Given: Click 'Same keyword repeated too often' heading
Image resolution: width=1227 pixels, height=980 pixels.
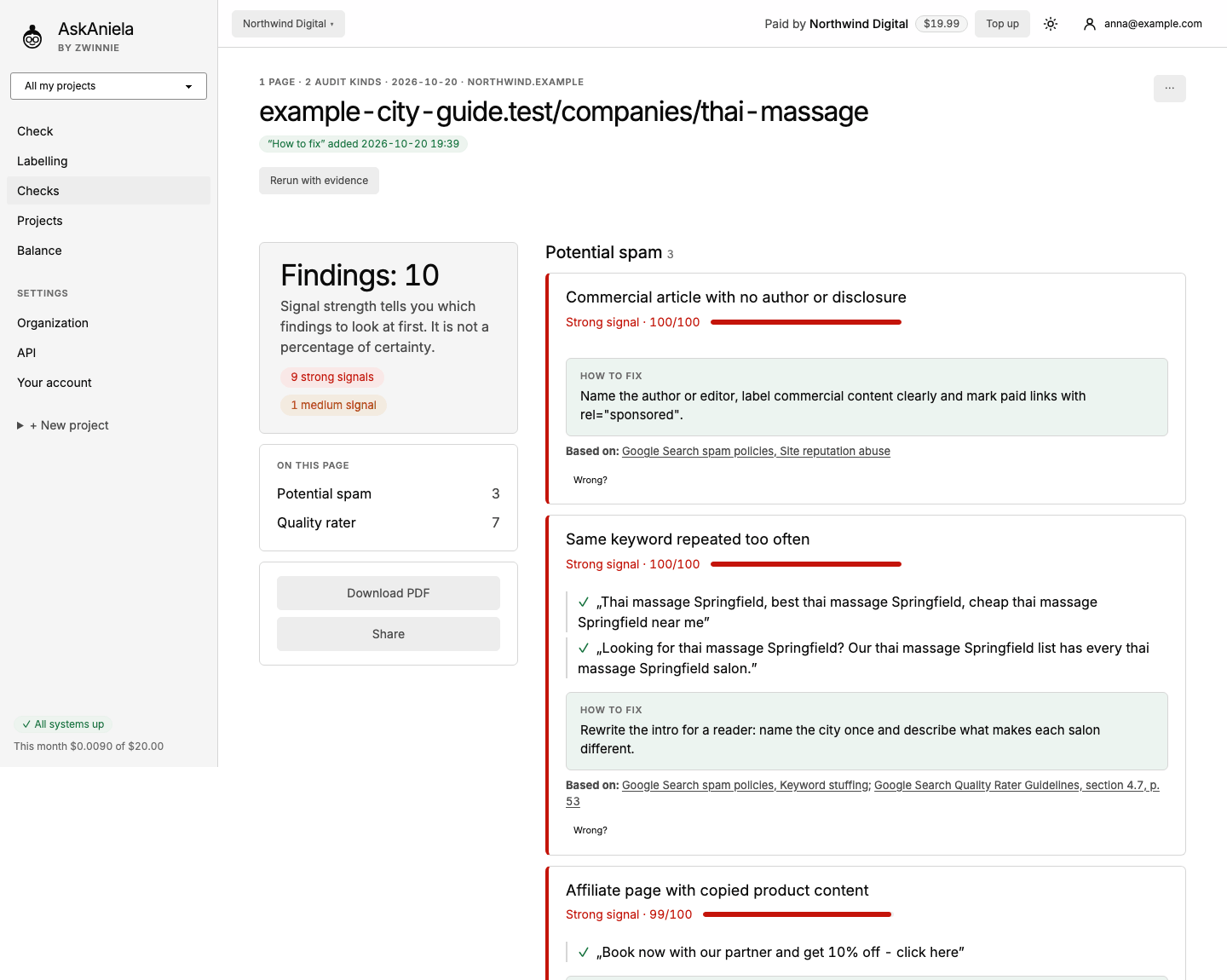Looking at the screenshot, I should [x=688, y=539].
